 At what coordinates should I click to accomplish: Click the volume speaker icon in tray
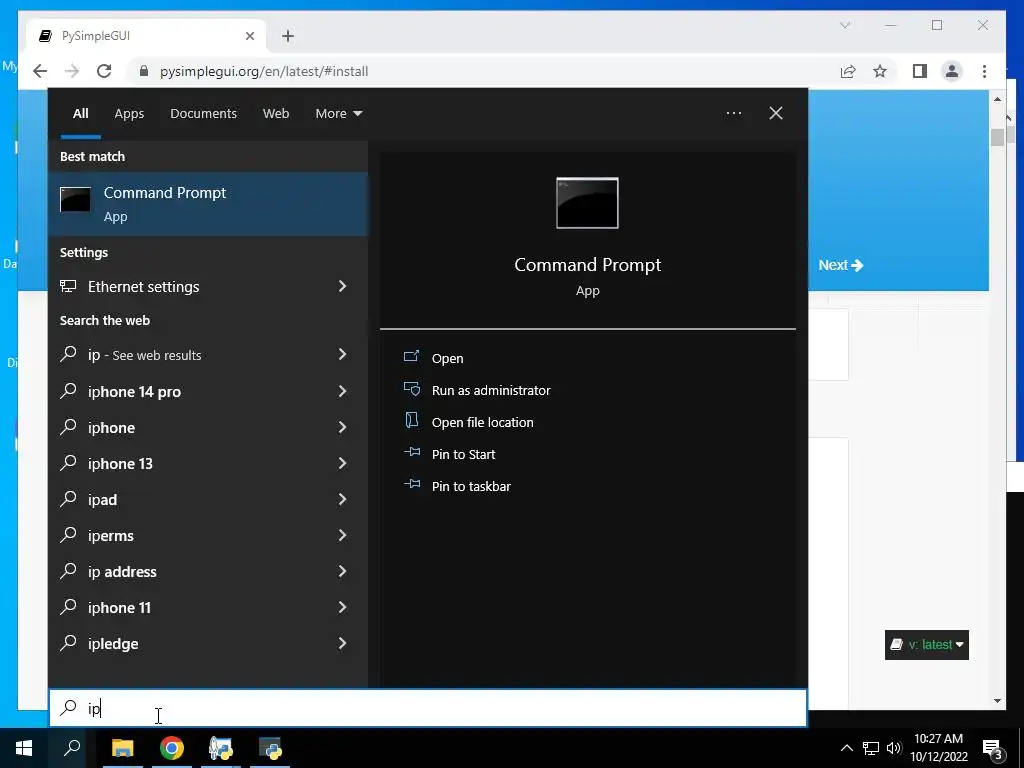[894, 748]
